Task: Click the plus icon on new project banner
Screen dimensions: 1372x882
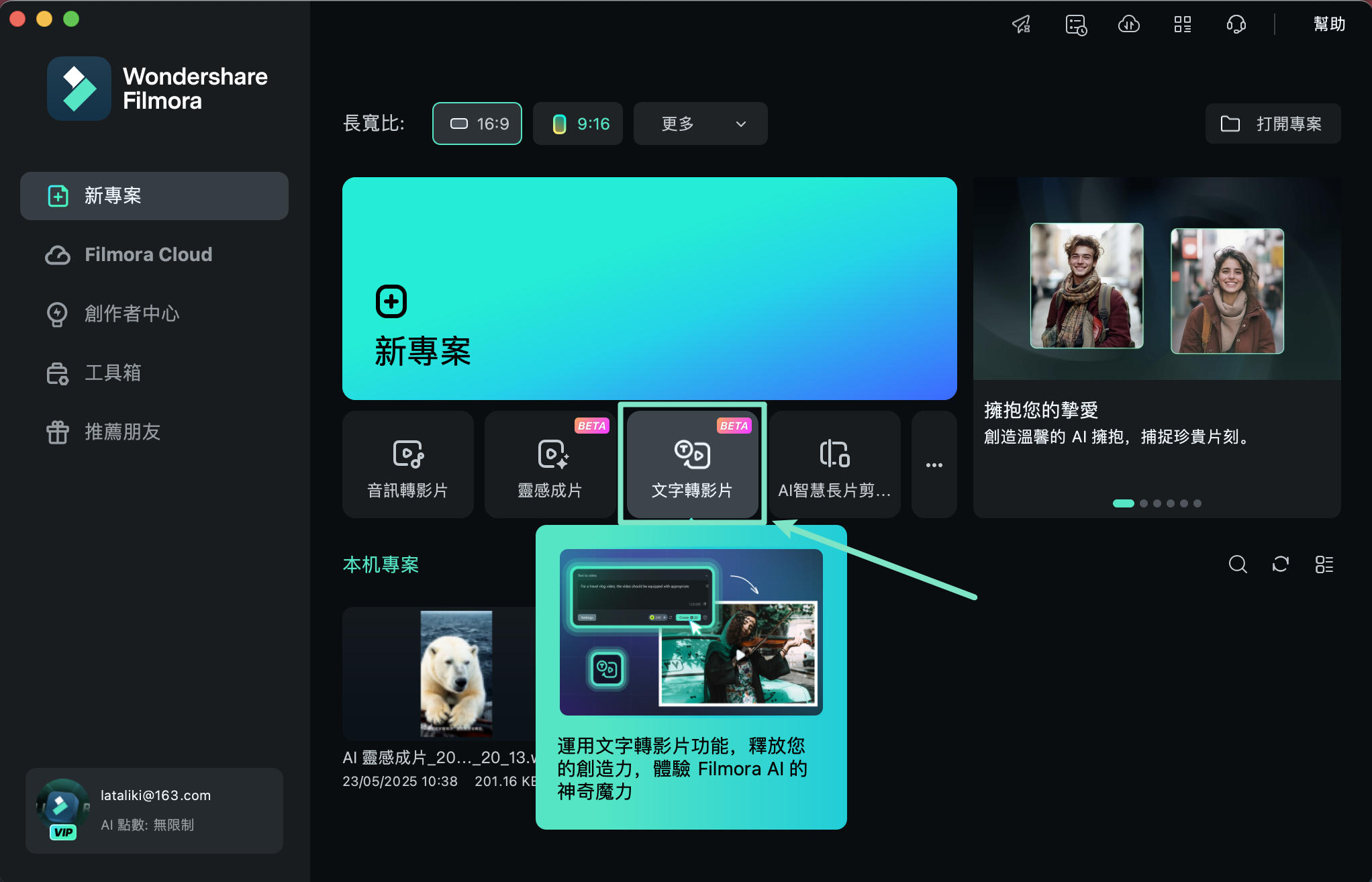Action: (x=391, y=301)
